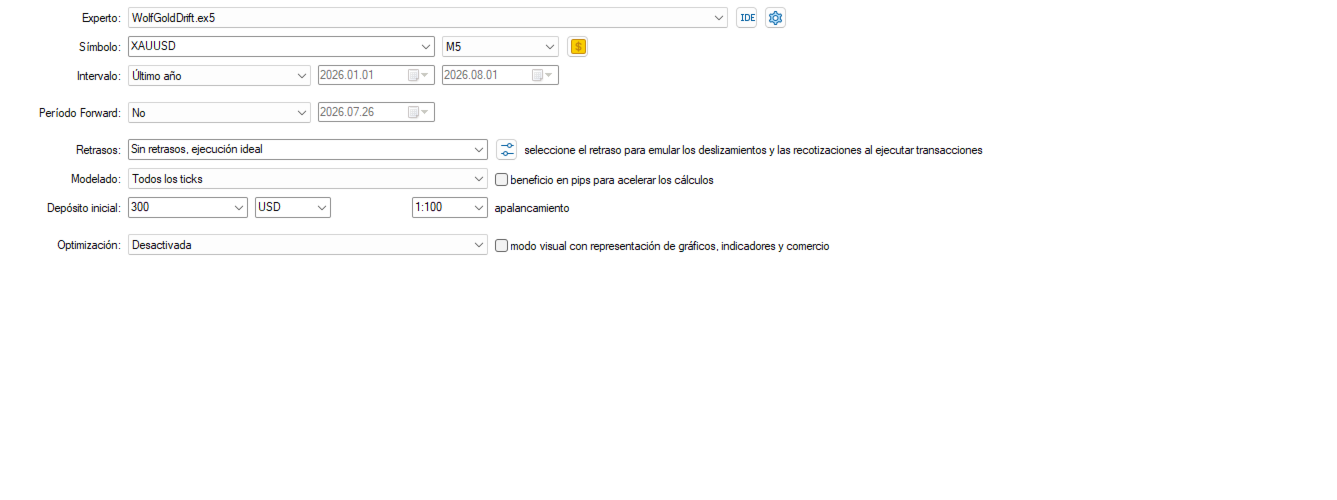This screenshot has height=500, width=1337.
Task: Click the seleccione el retraso description text
Action: click(754, 150)
